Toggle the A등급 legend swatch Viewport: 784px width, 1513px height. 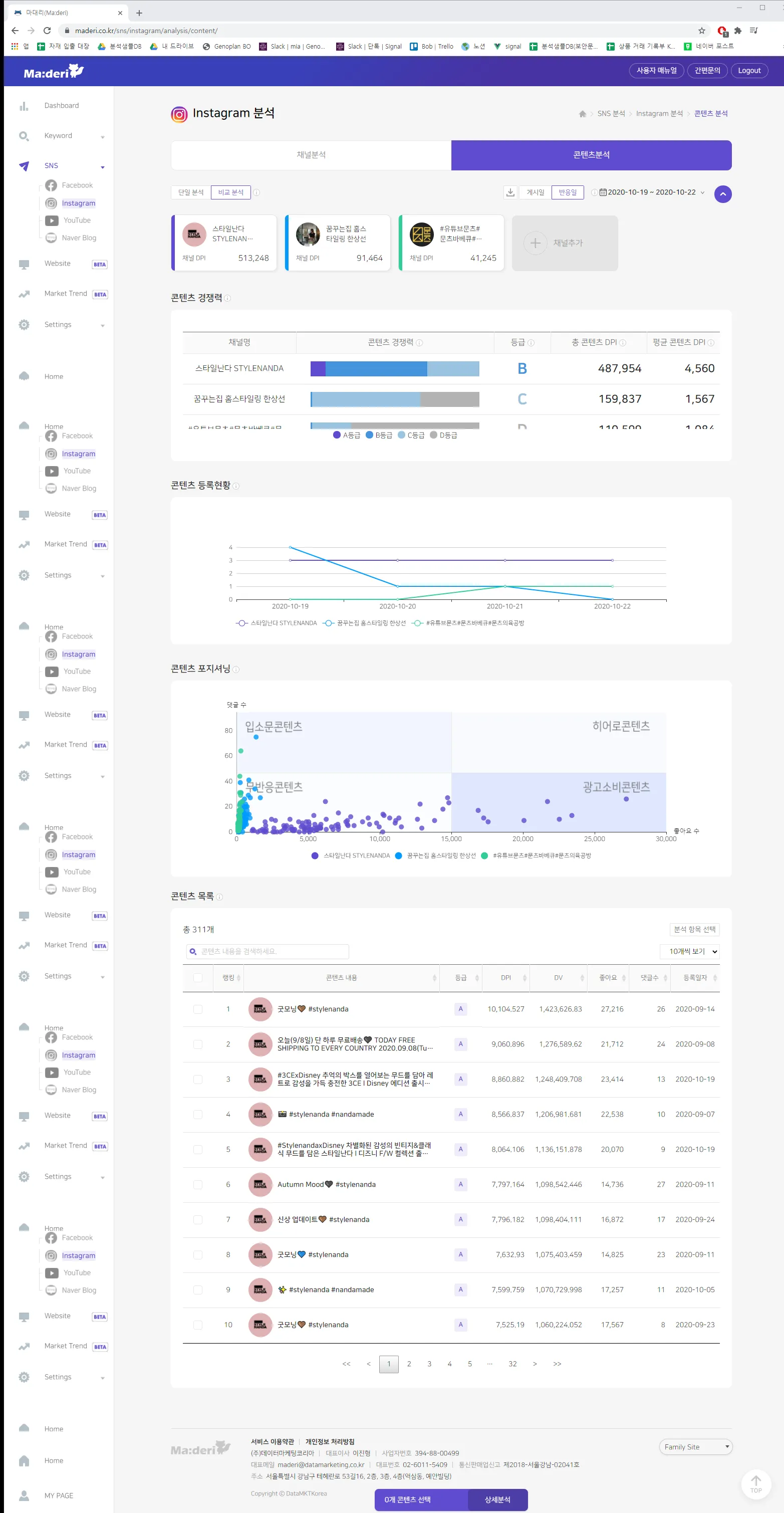(x=337, y=435)
